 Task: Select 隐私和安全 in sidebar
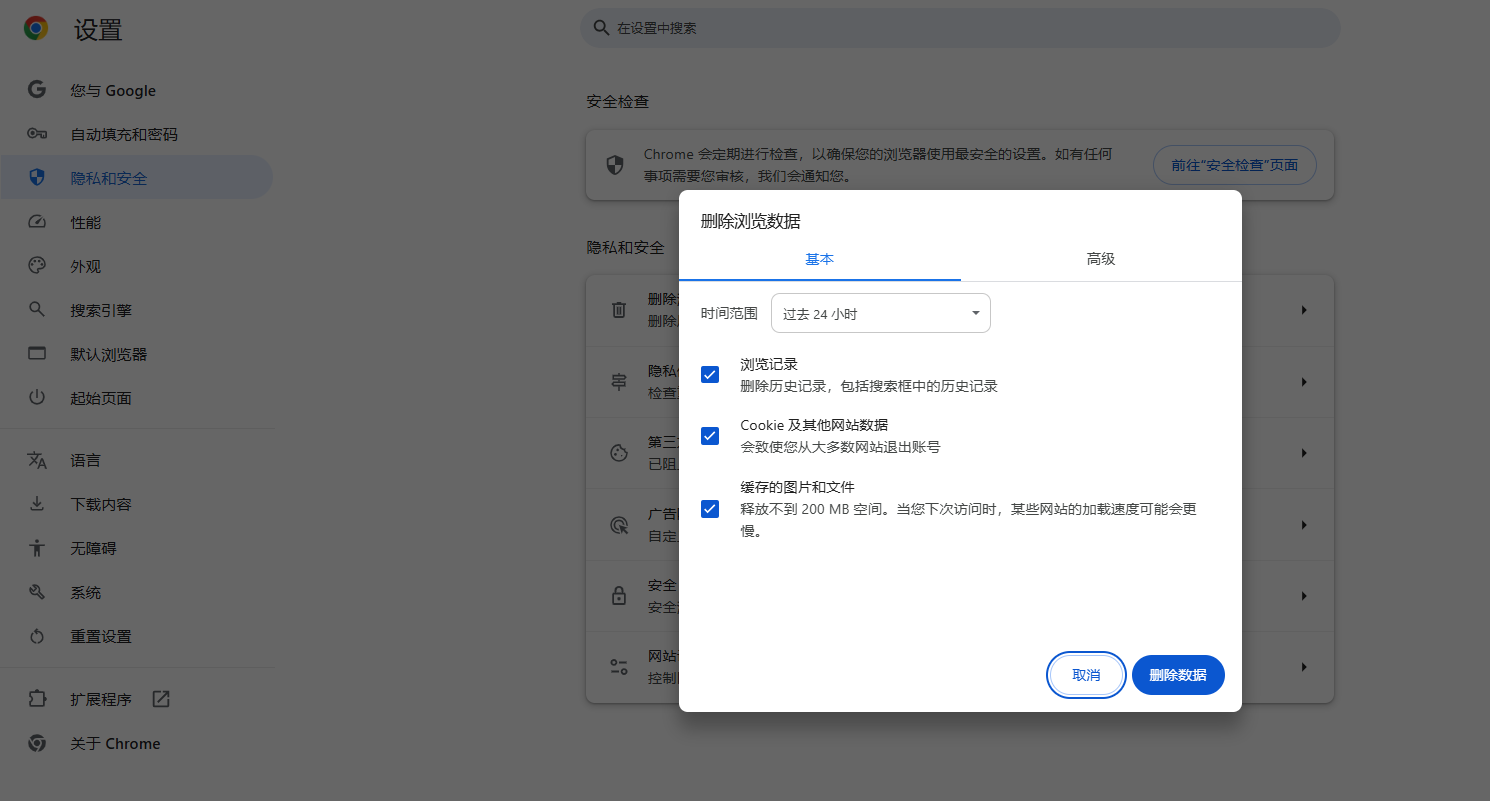(136, 178)
